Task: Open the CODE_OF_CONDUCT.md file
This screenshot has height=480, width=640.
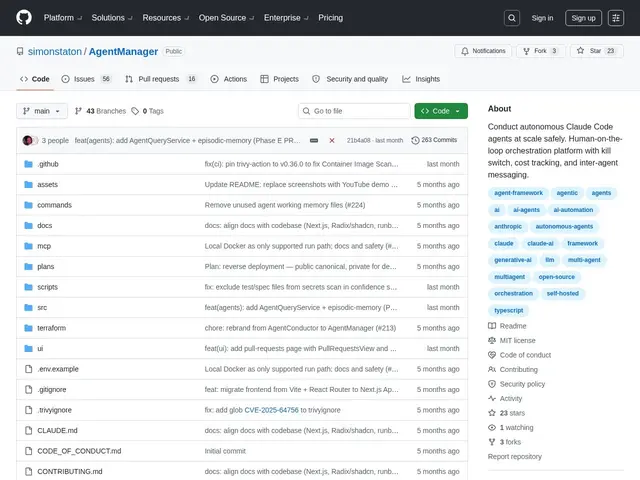Action: pyautogui.click(x=79, y=451)
